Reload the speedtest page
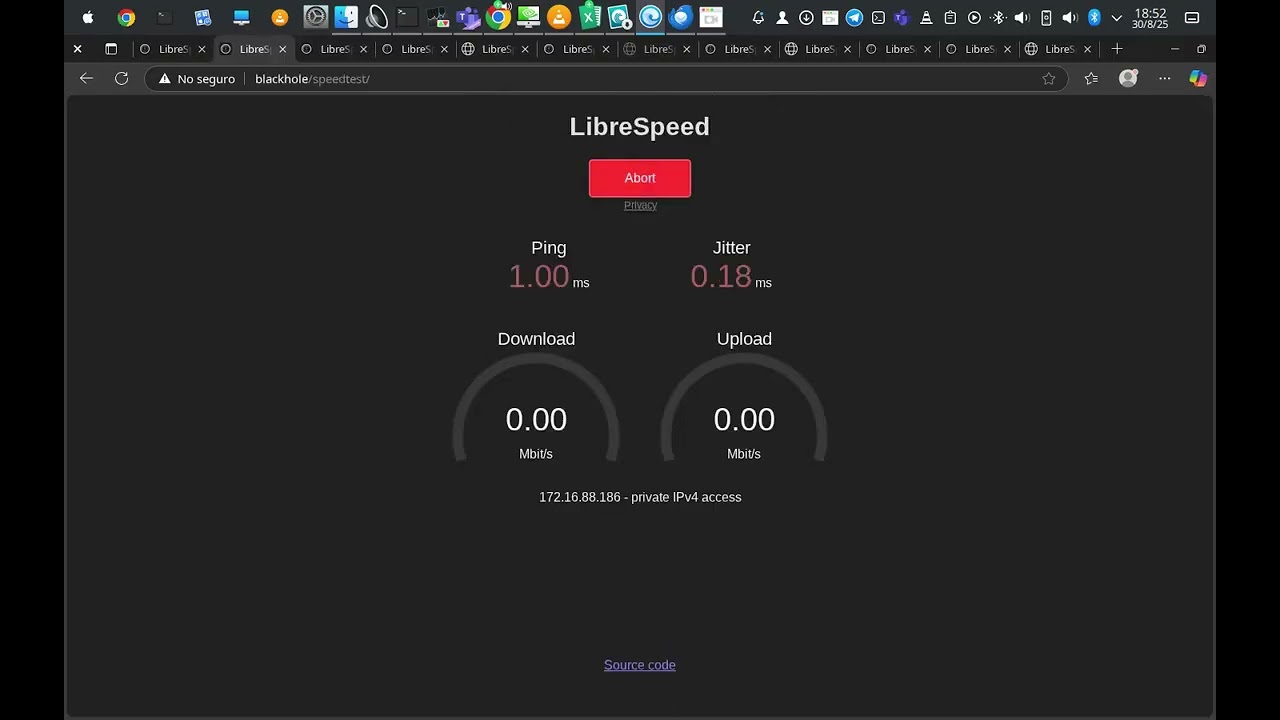Screen dimensions: 1280x720 click(122, 78)
